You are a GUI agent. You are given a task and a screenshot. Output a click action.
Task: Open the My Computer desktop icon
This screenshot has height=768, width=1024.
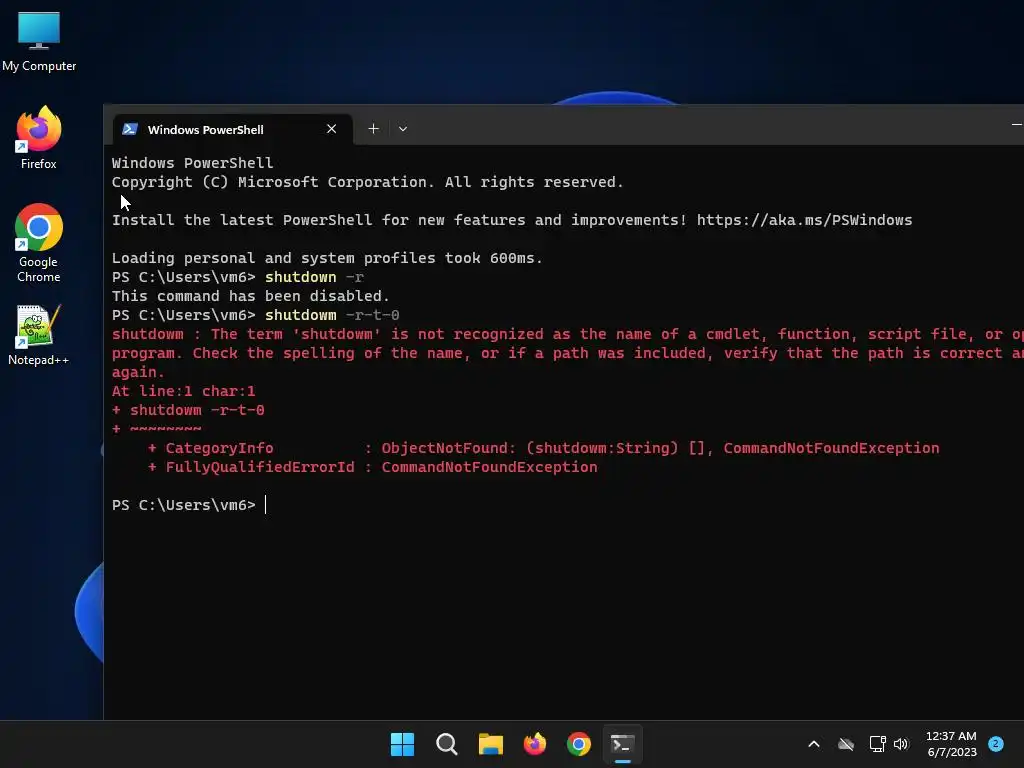coord(39,42)
